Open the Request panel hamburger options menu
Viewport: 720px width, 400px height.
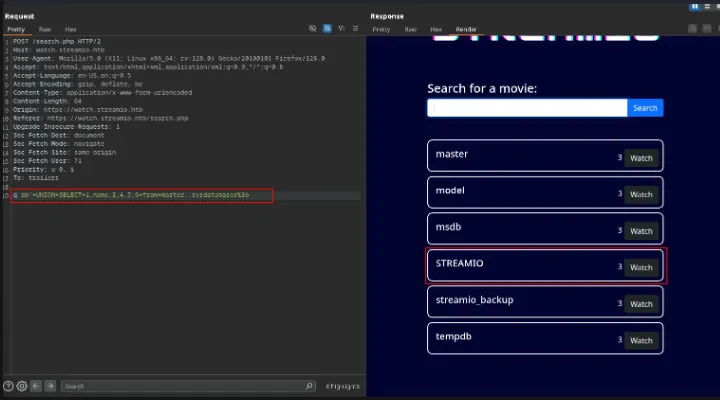click(x=355, y=28)
